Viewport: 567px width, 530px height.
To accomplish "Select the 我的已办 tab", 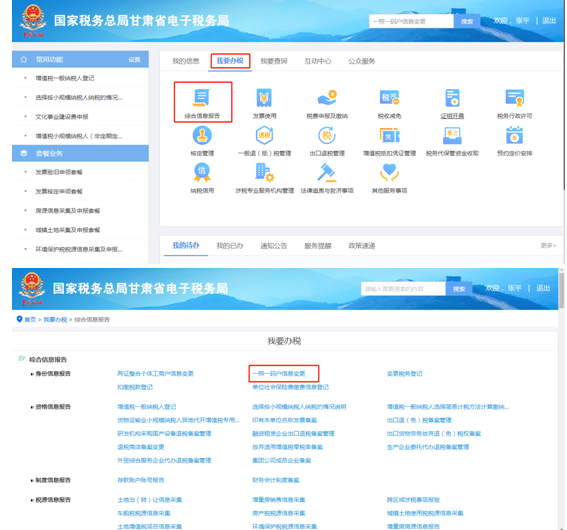I will (x=230, y=246).
